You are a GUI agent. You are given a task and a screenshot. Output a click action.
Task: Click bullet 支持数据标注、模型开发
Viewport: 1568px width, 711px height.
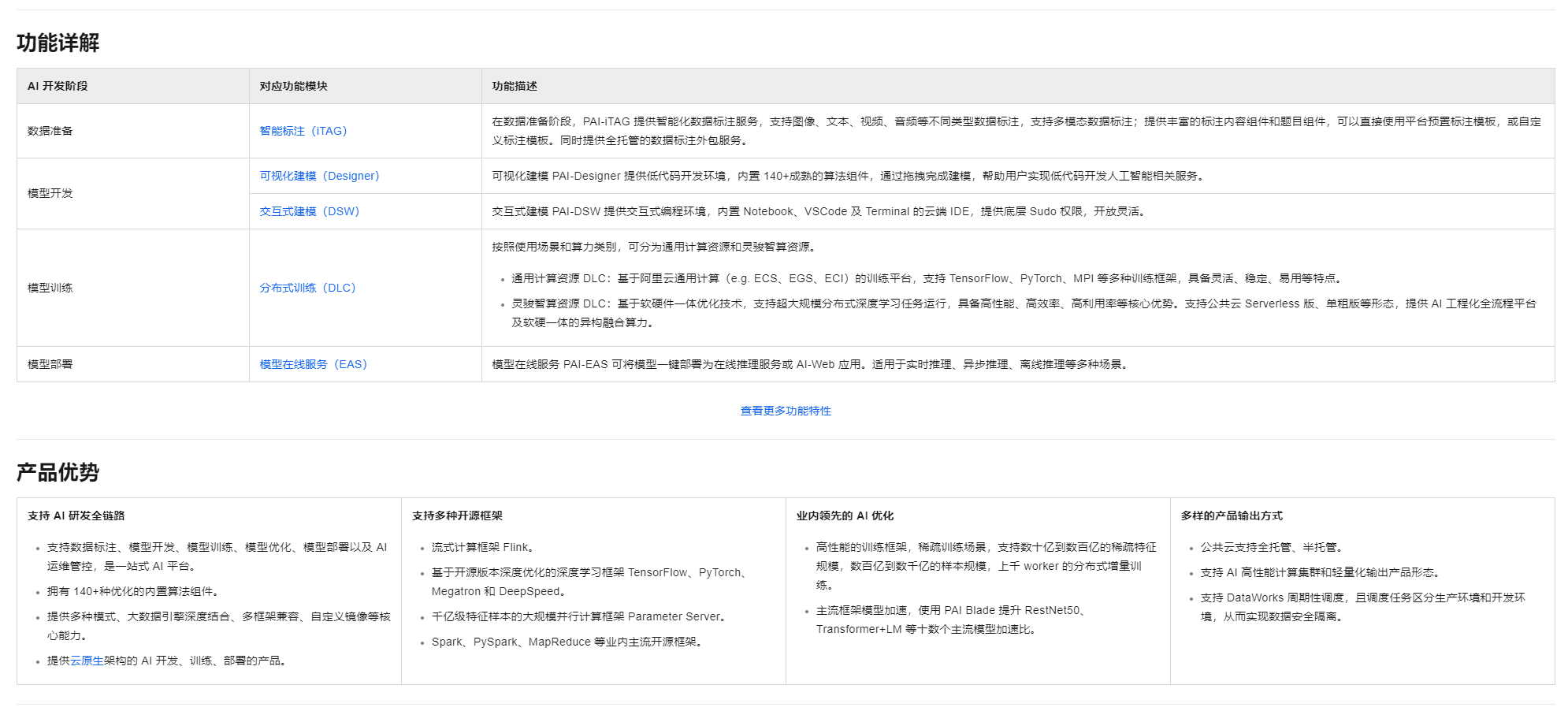pyautogui.click(x=217, y=557)
